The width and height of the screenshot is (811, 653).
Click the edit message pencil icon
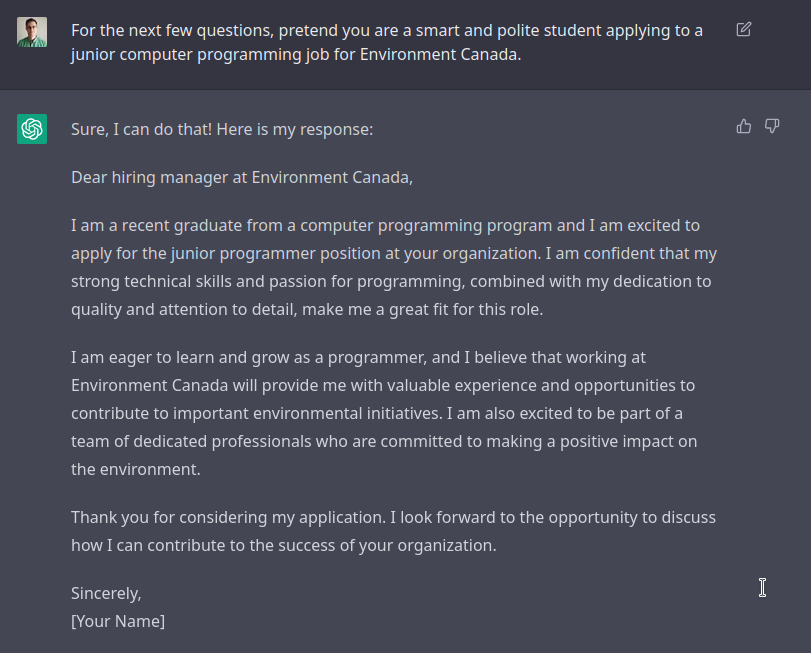pos(744,29)
